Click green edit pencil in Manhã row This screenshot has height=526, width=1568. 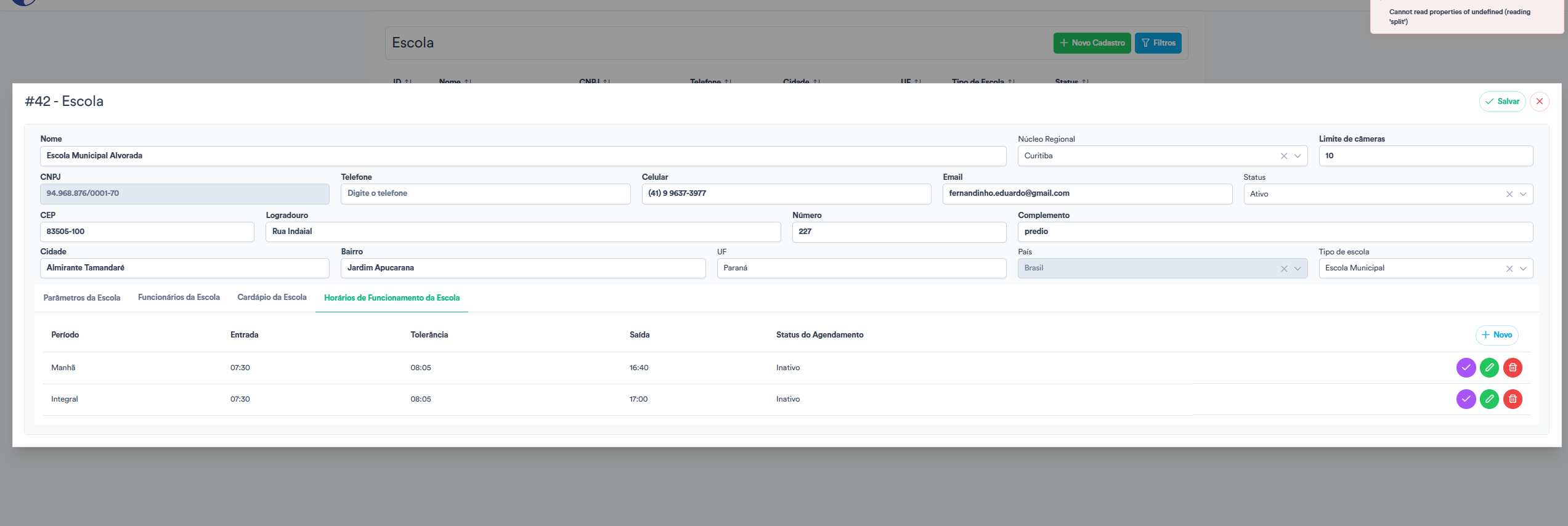1489,368
